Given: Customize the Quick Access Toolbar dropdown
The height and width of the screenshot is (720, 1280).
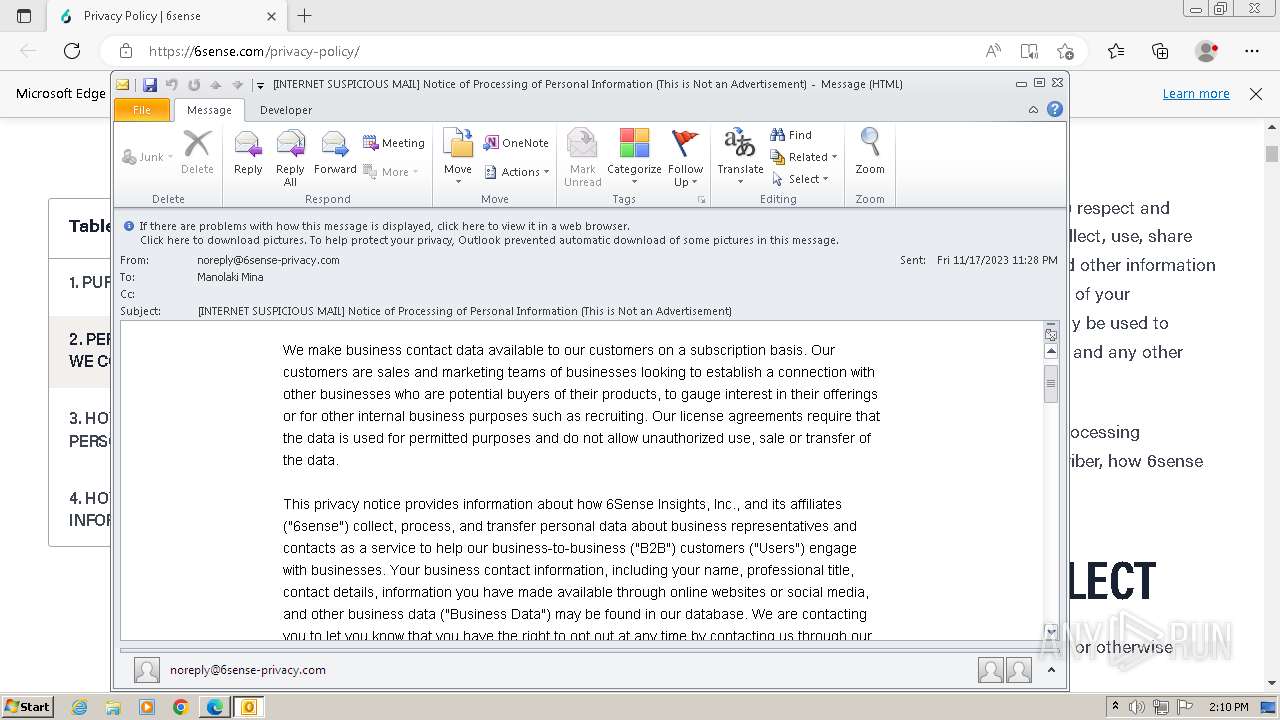Looking at the screenshot, I should pos(260,85).
